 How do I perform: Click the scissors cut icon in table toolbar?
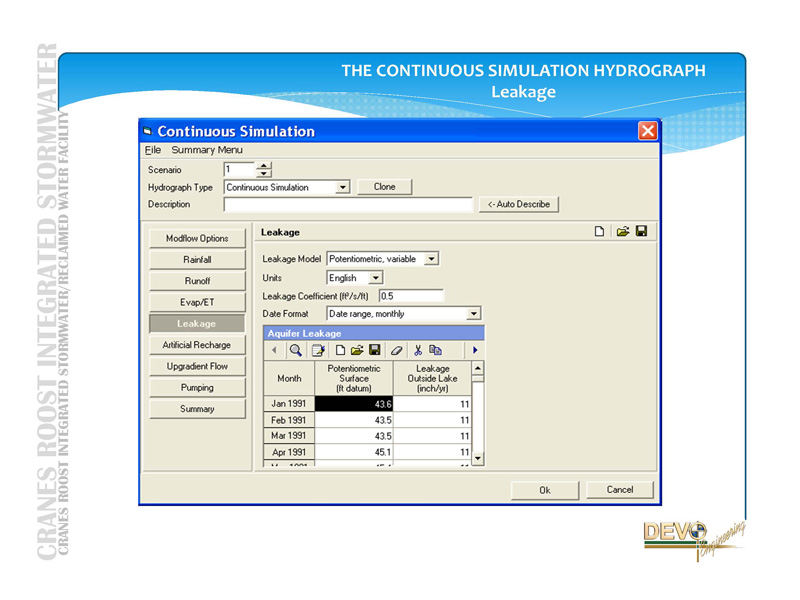418,351
